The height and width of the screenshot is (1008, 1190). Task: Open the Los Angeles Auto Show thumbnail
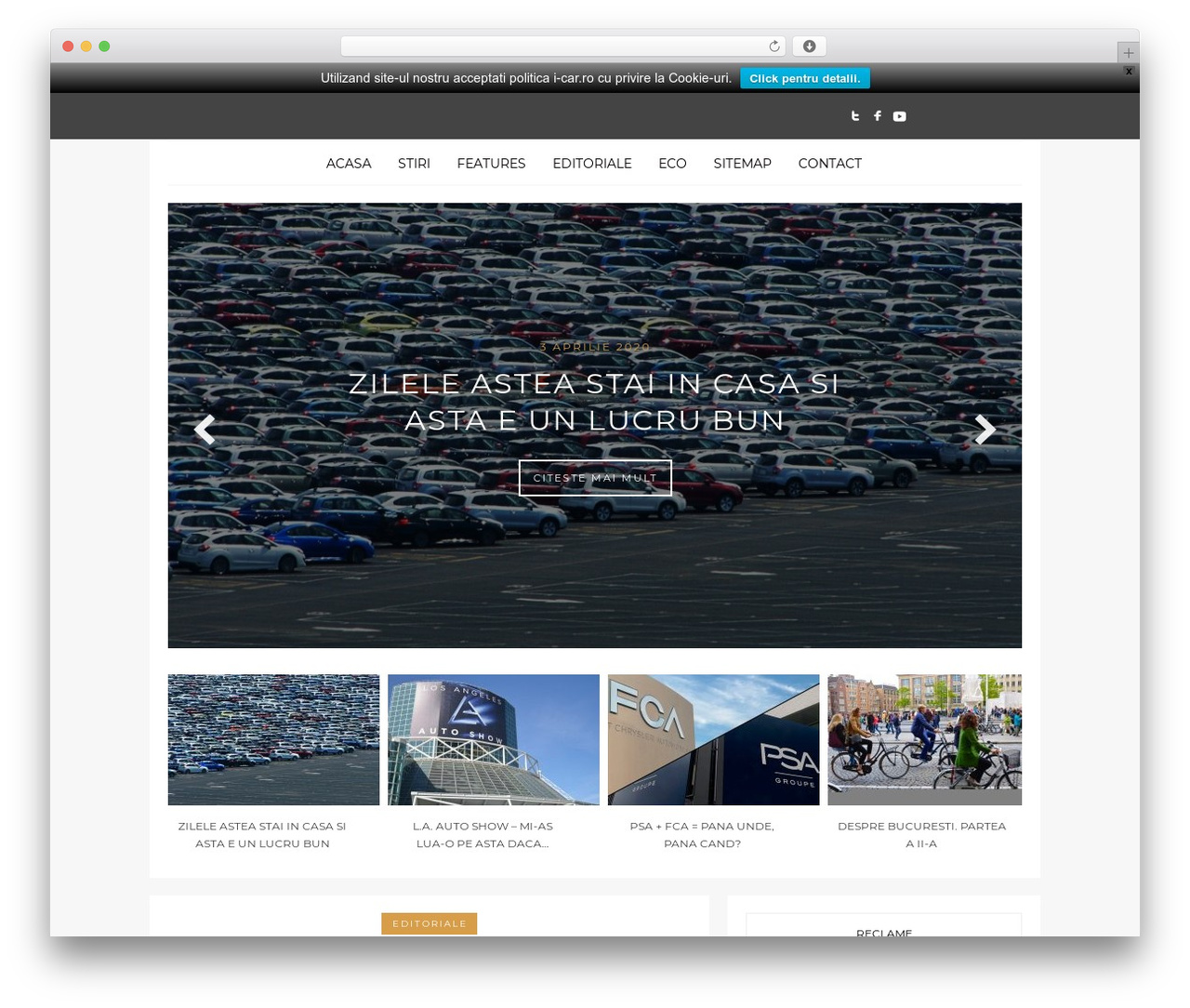(494, 739)
